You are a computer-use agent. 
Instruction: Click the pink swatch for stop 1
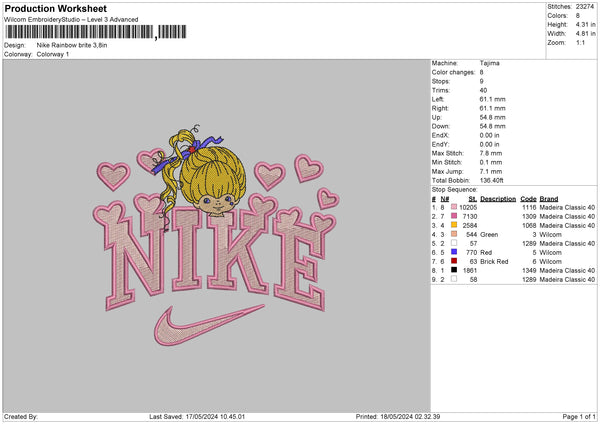pyautogui.click(x=454, y=207)
